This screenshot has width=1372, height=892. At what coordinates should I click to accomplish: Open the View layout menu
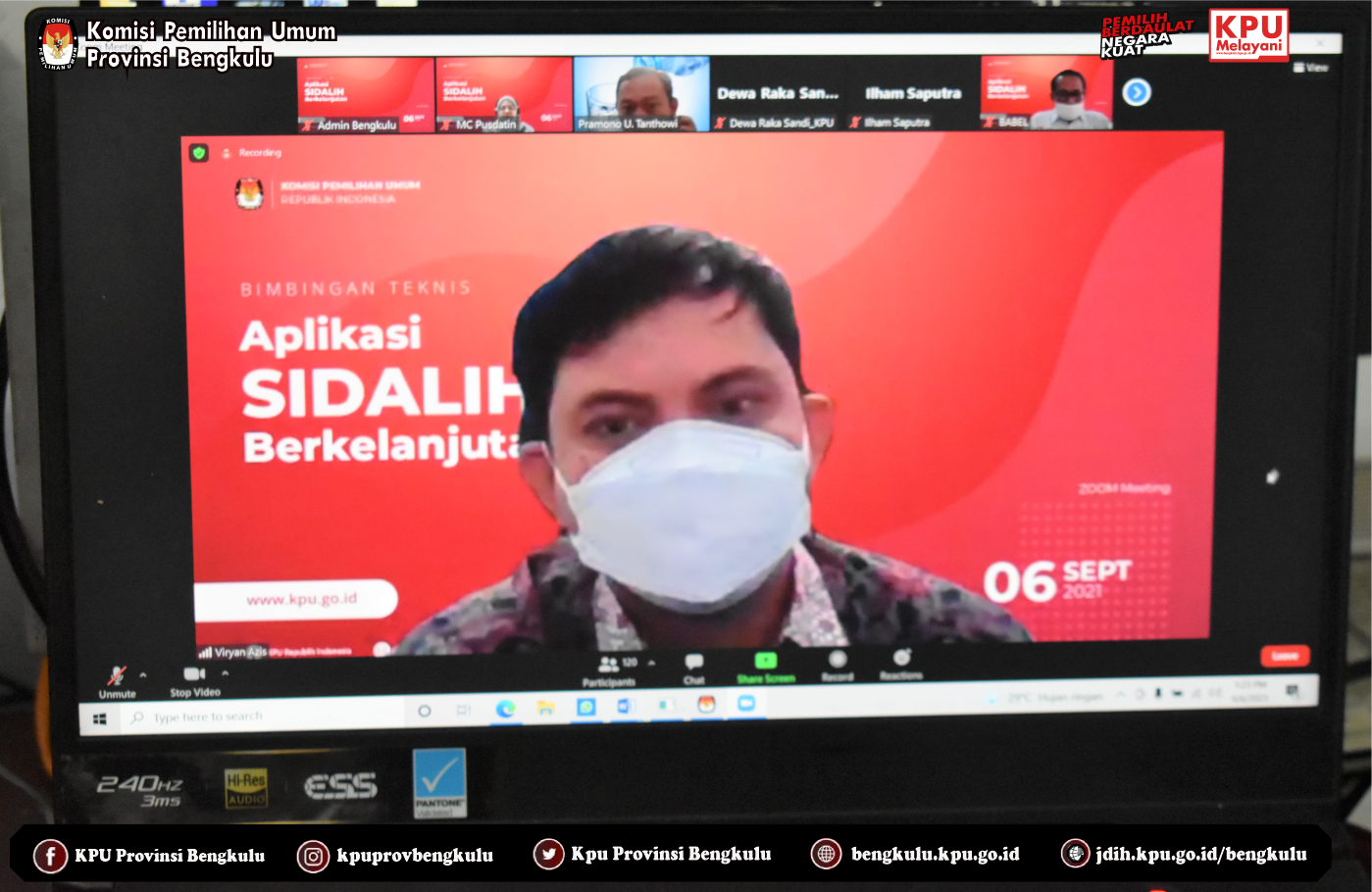pyautogui.click(x=1310, y=68)
